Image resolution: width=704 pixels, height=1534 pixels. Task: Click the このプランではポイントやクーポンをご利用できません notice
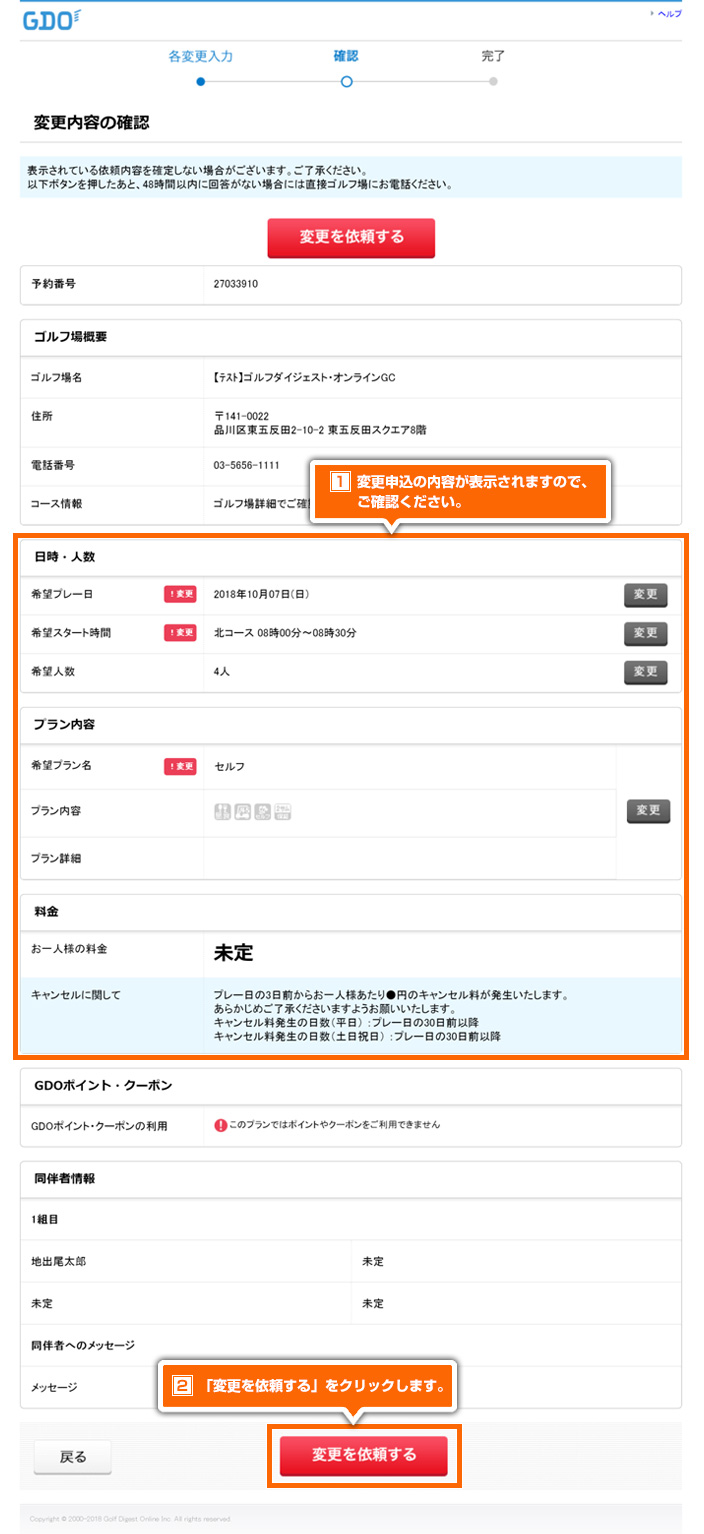tap(335, 1125)
